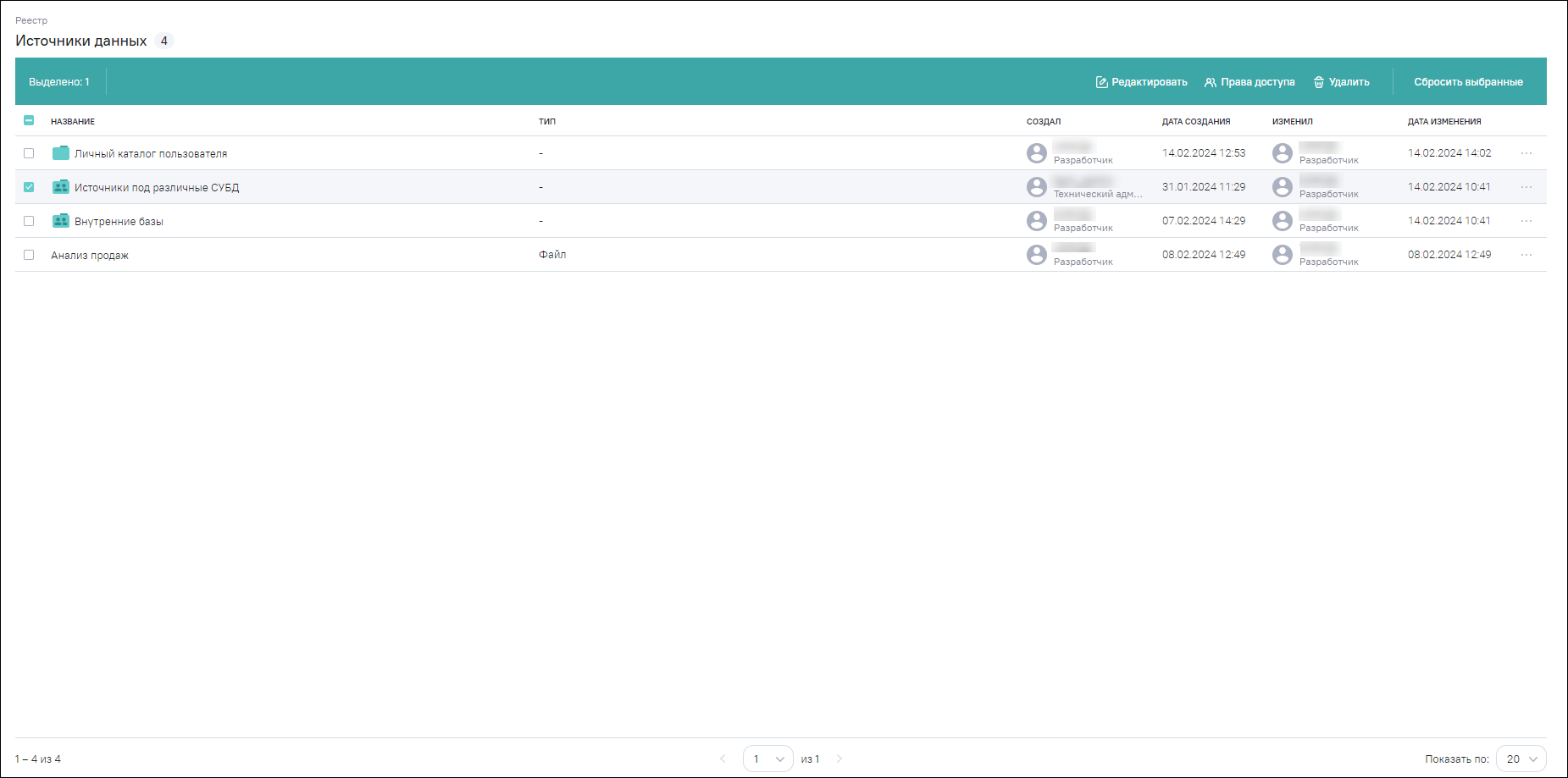Check the Внутренние базы row checkbox
Image resolution: width=1568 pixels, height=778 pixels.
(29, 221)
